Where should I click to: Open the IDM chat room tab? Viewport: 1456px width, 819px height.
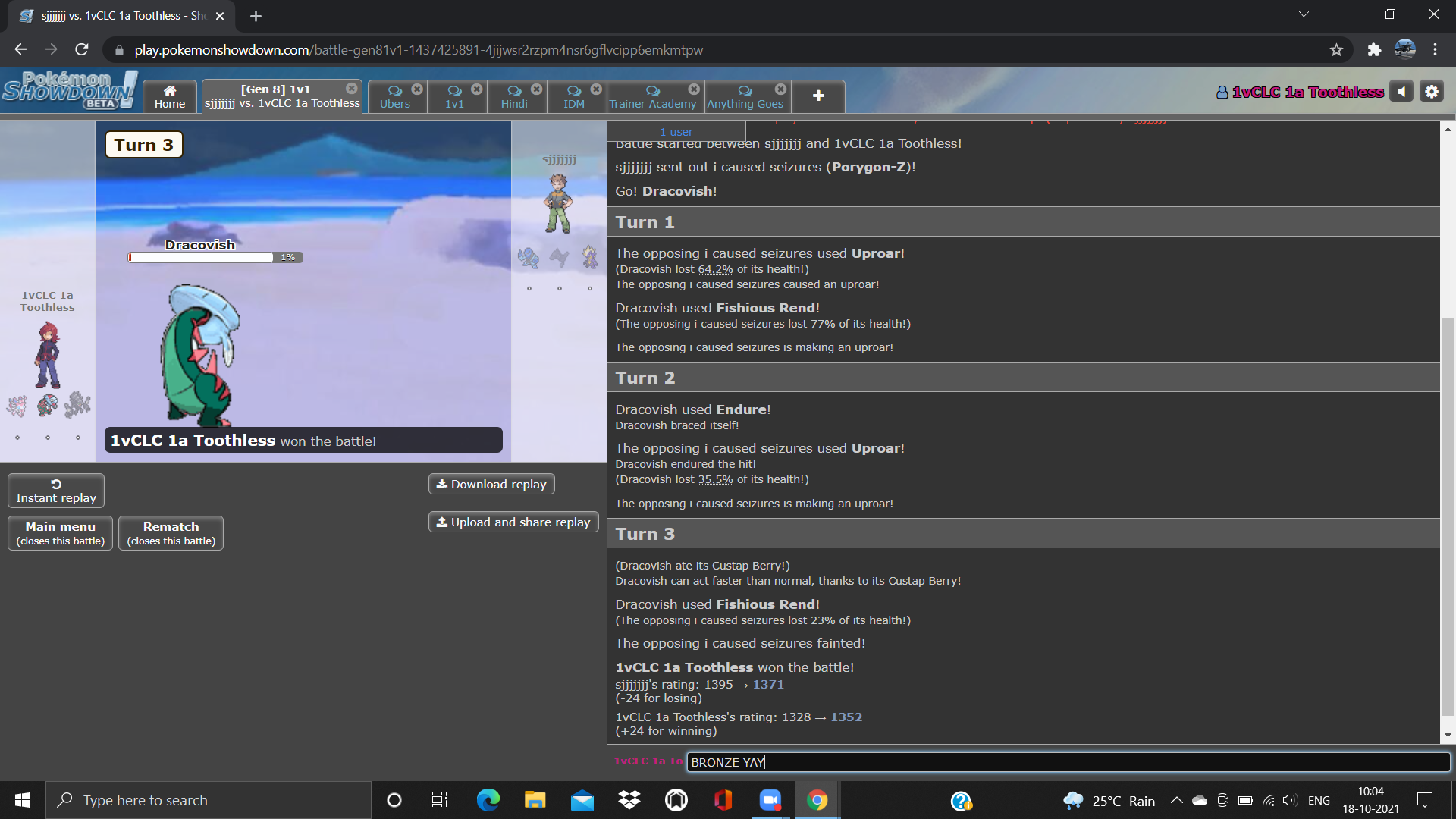[x=574, y=96]
